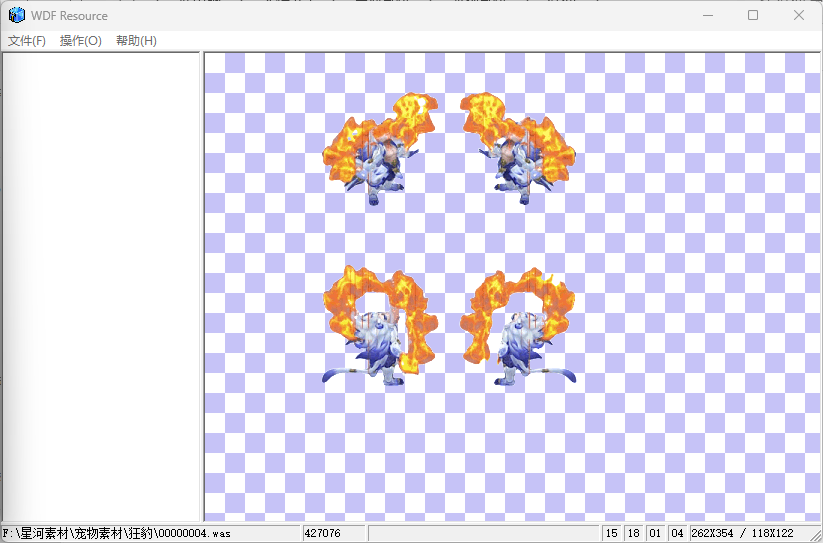Click the status bar cell showing 18
Image resolution: width=823 pixels, height=543 pixels.
(x=634, y=533)
